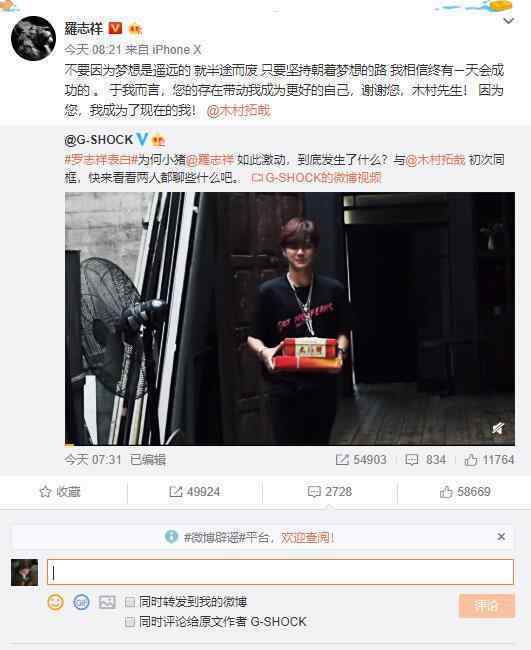Open the repost tab showing 49924
This screenshot has width=531, height=650.
coord(195,492)
